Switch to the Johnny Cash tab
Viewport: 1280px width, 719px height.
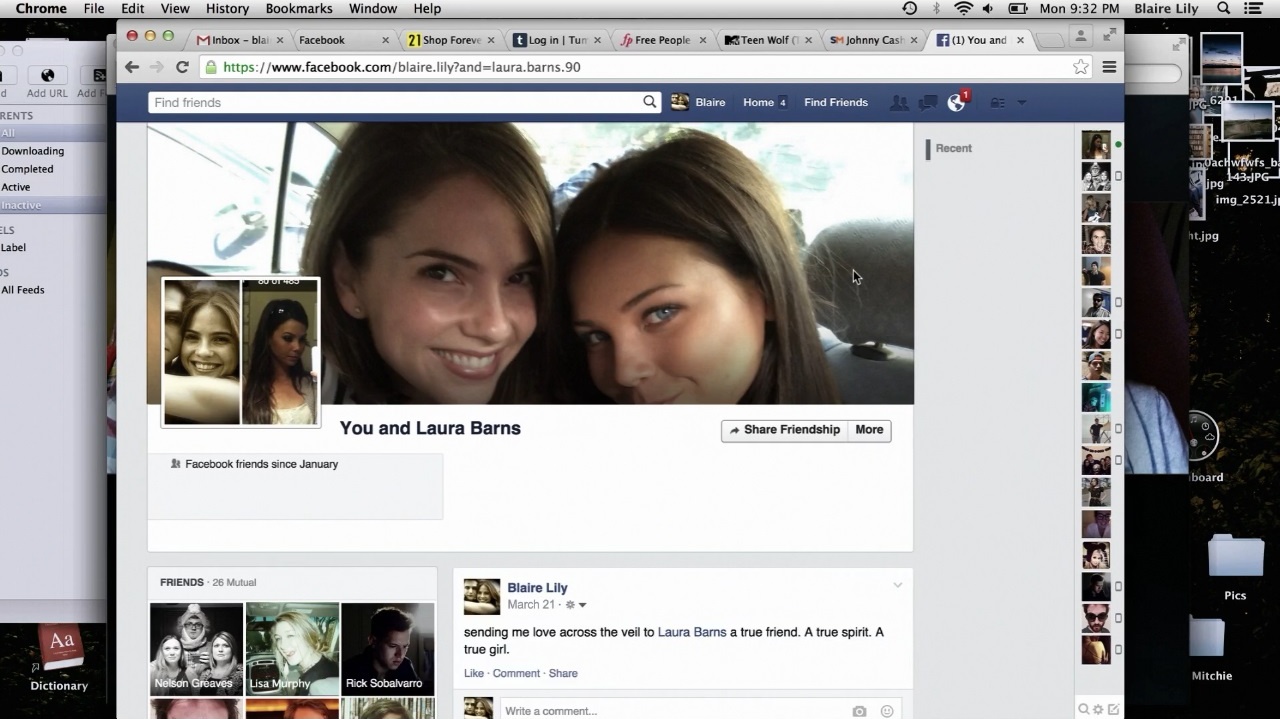click(x=866, y=40)
